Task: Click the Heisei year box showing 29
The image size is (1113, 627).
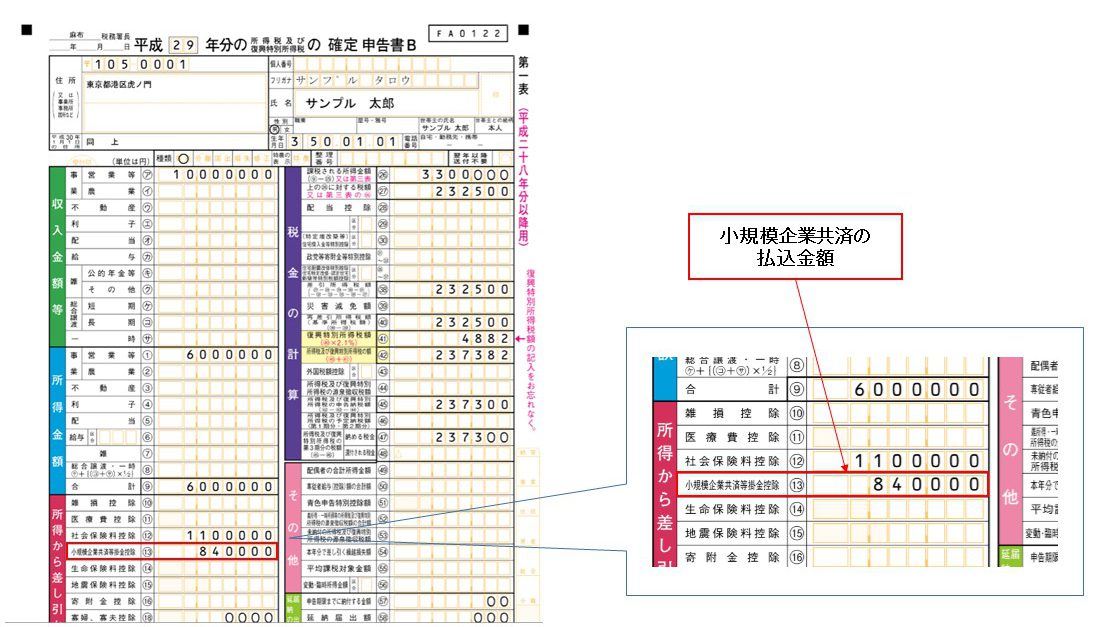Action: click(183, 45)
